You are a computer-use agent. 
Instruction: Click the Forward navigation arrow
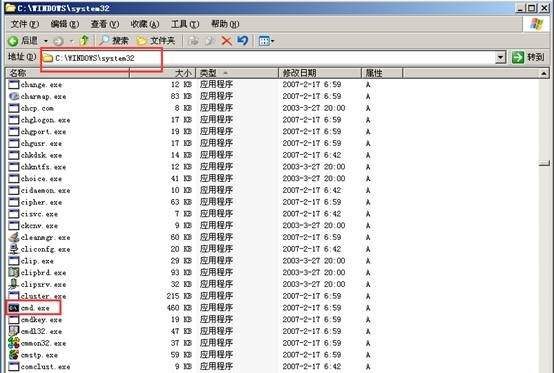(x=58, y=41)
